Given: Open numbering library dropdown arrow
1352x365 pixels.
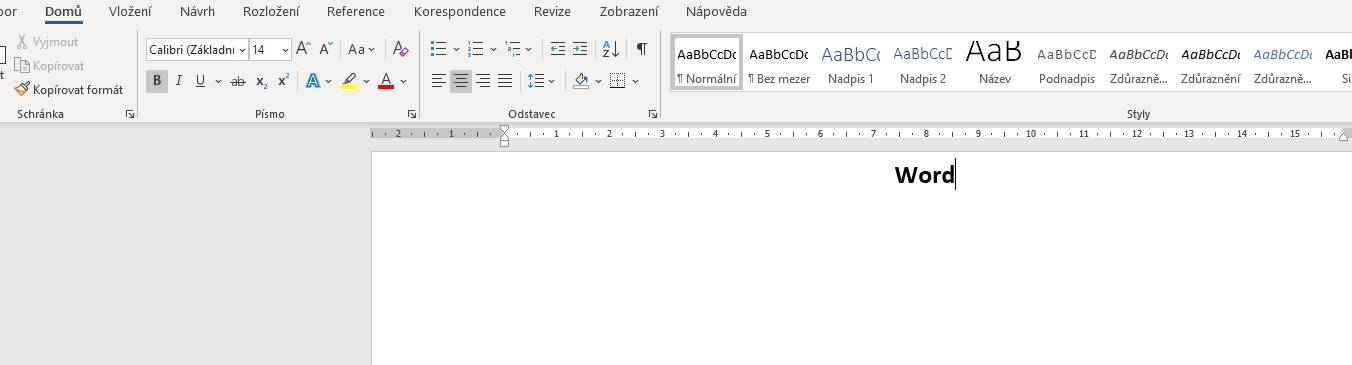Looking at the screenshot, I should (493, 49).
